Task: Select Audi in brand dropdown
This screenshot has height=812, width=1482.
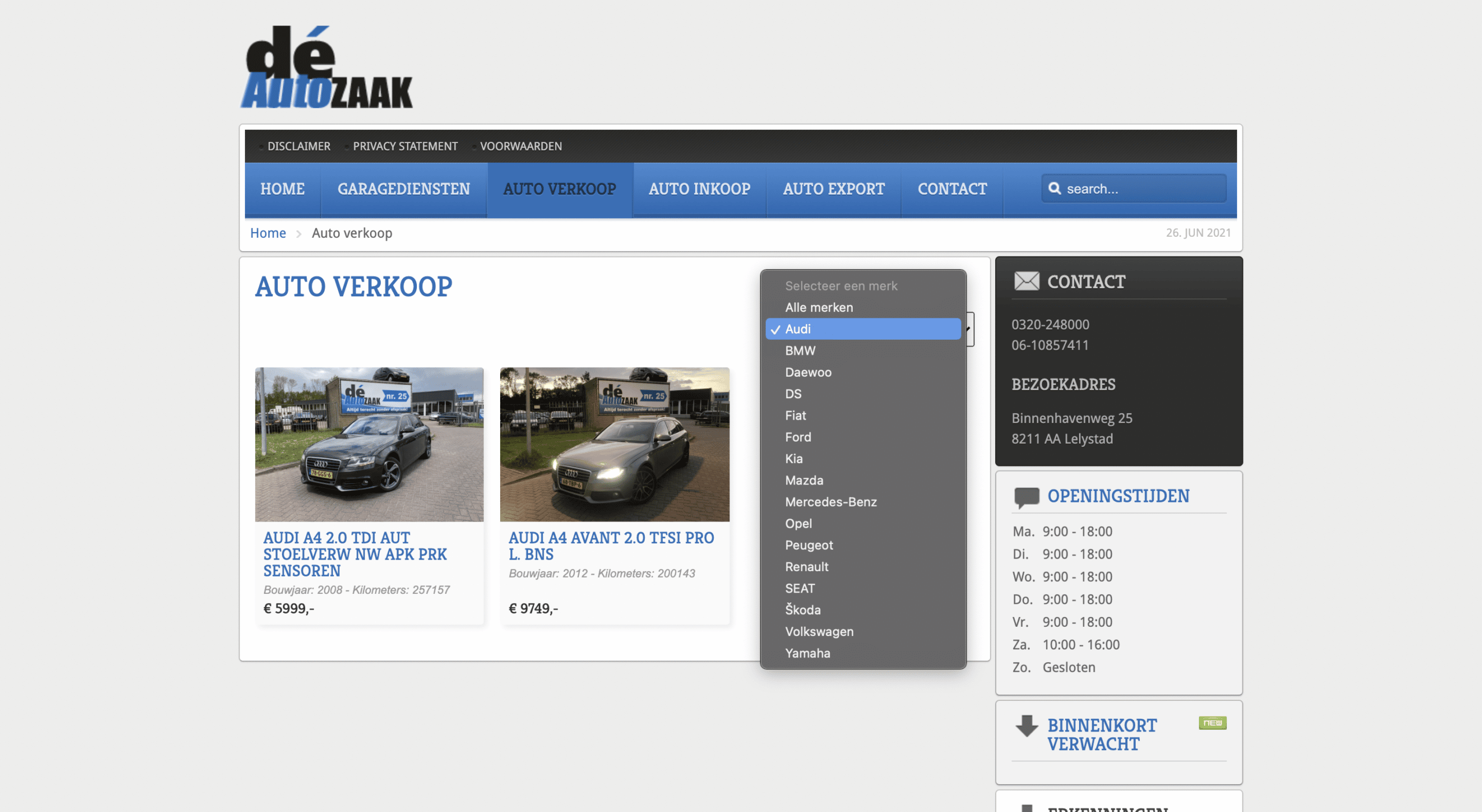Action: pyautogui.click(x=863, y=329)
